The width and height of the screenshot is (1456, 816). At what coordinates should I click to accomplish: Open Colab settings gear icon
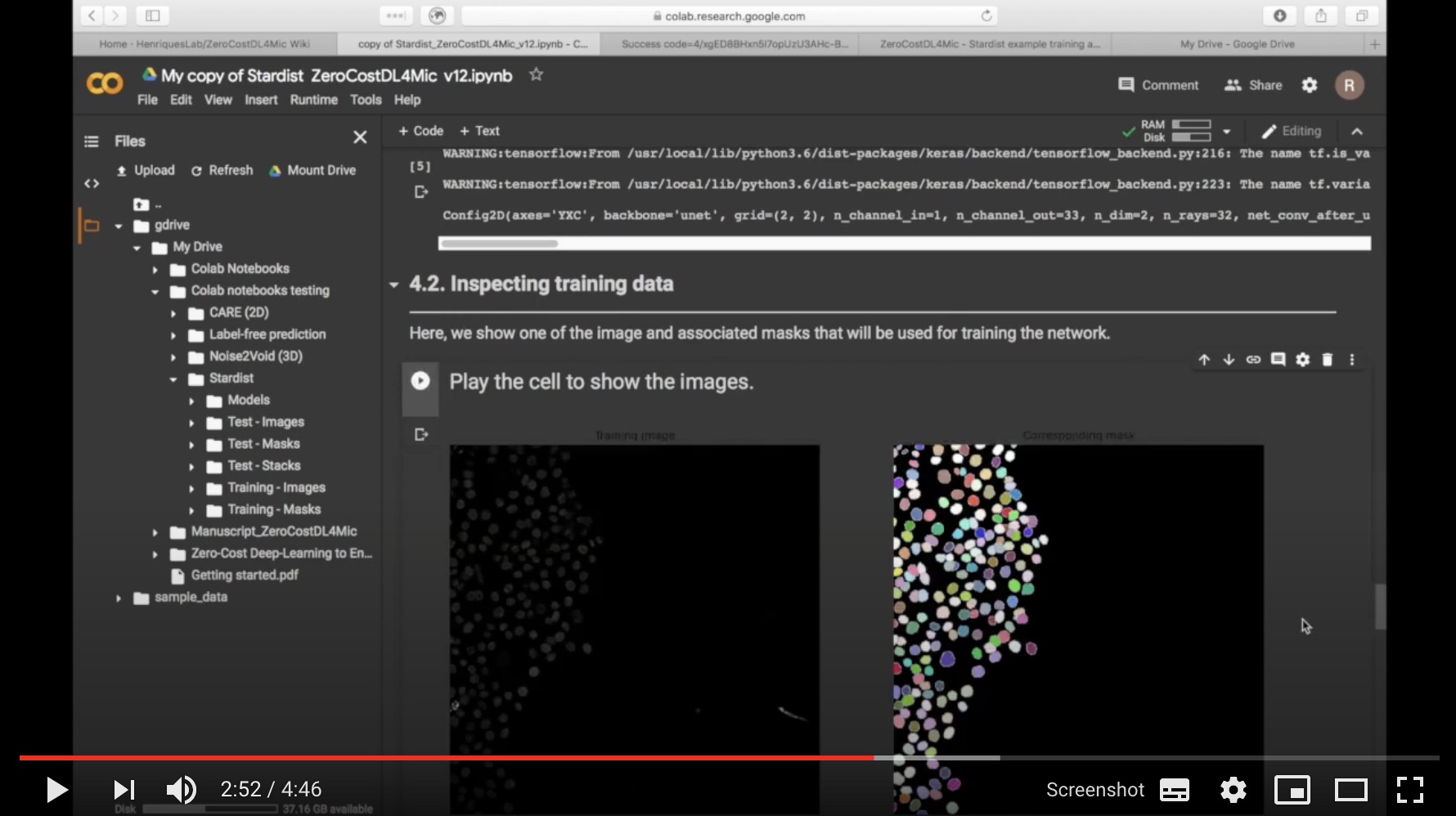pos(1310,85)
